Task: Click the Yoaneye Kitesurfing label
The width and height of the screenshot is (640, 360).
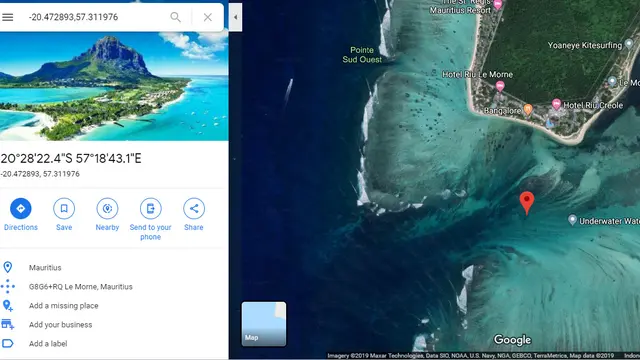Action: click(584, 45)
